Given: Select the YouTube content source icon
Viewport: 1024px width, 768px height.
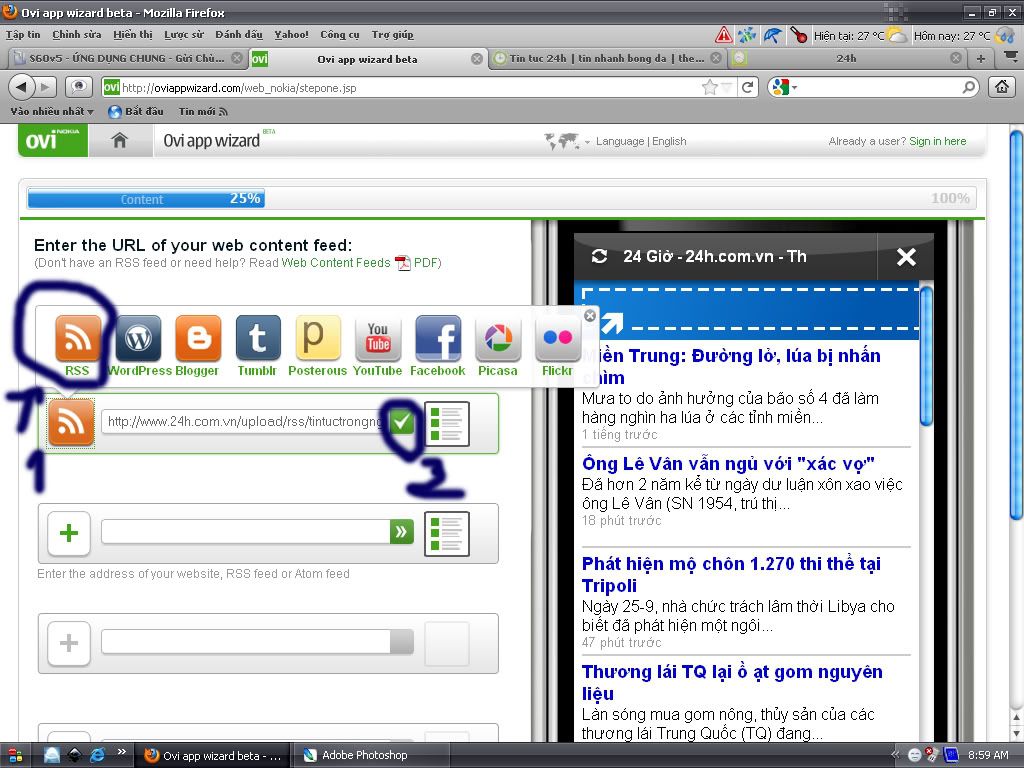Looking at the screenshot, I should pos(378,338).
